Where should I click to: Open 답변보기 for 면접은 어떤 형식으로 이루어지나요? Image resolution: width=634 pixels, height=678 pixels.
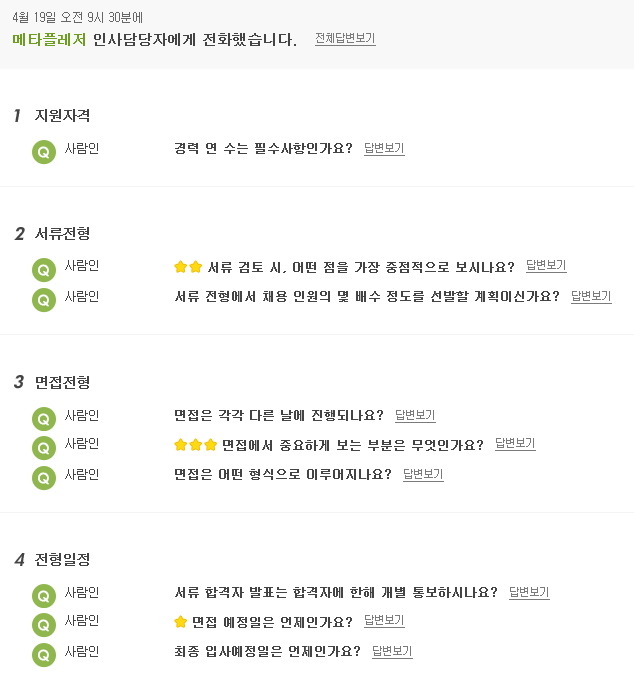click(x=423, y=474)
